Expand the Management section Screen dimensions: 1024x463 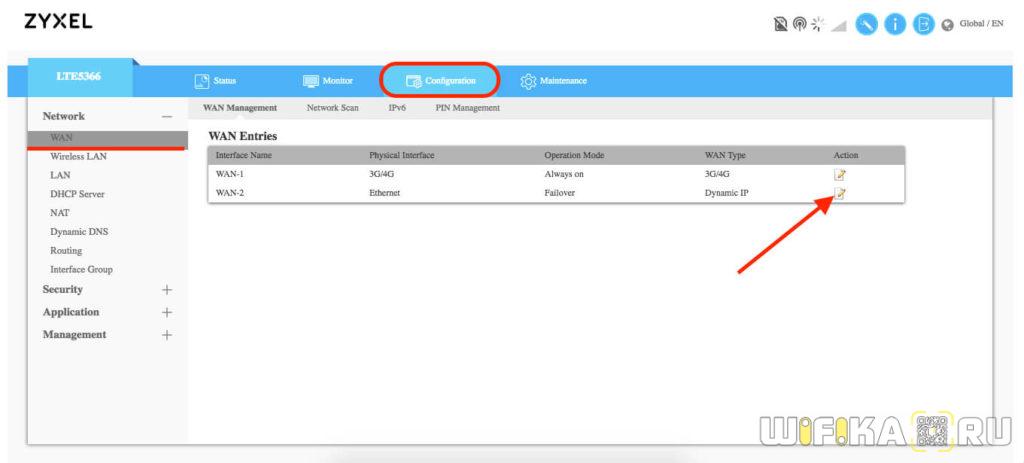pos(166,335)
